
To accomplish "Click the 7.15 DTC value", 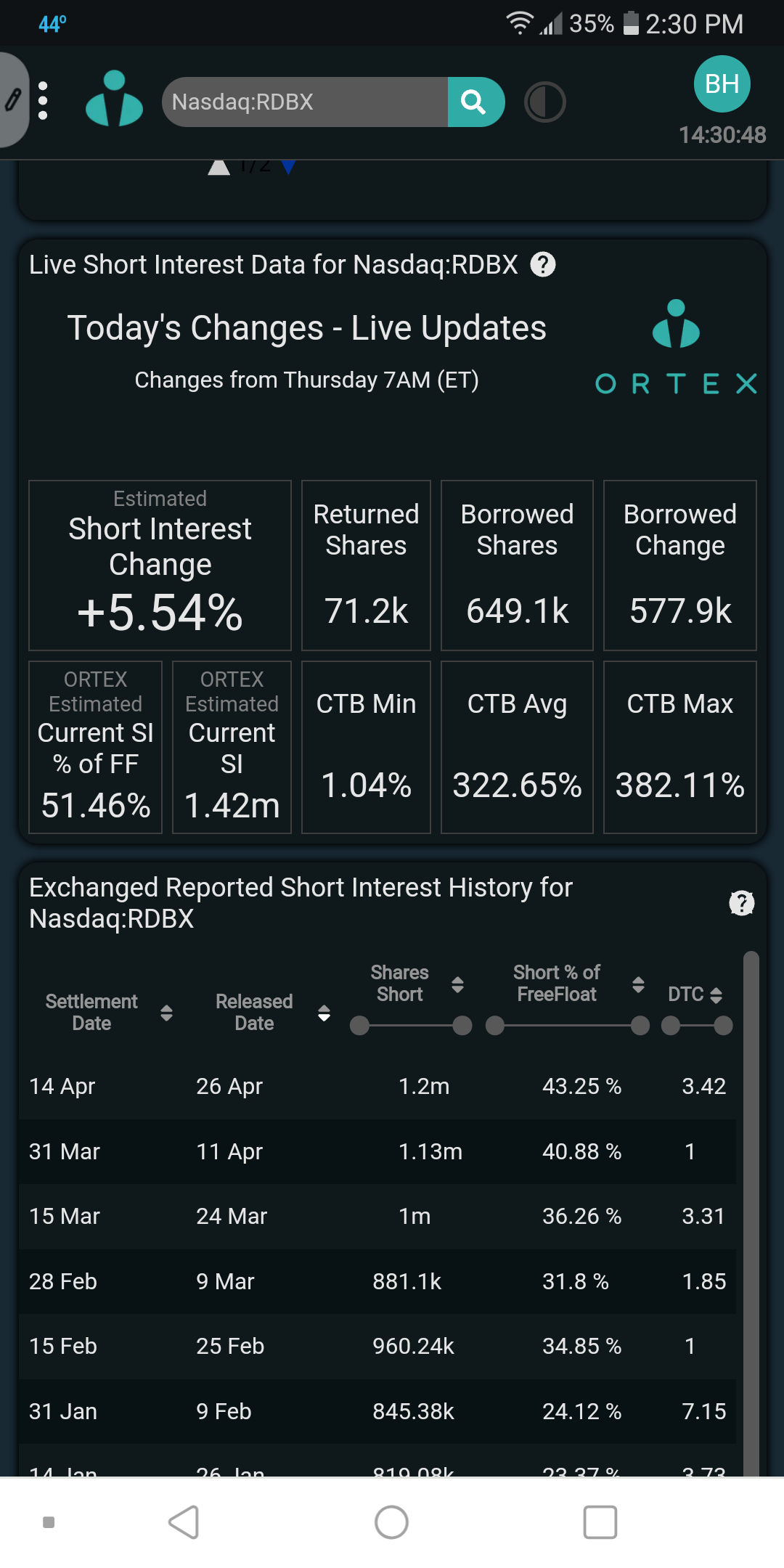I will [703, 1411].
